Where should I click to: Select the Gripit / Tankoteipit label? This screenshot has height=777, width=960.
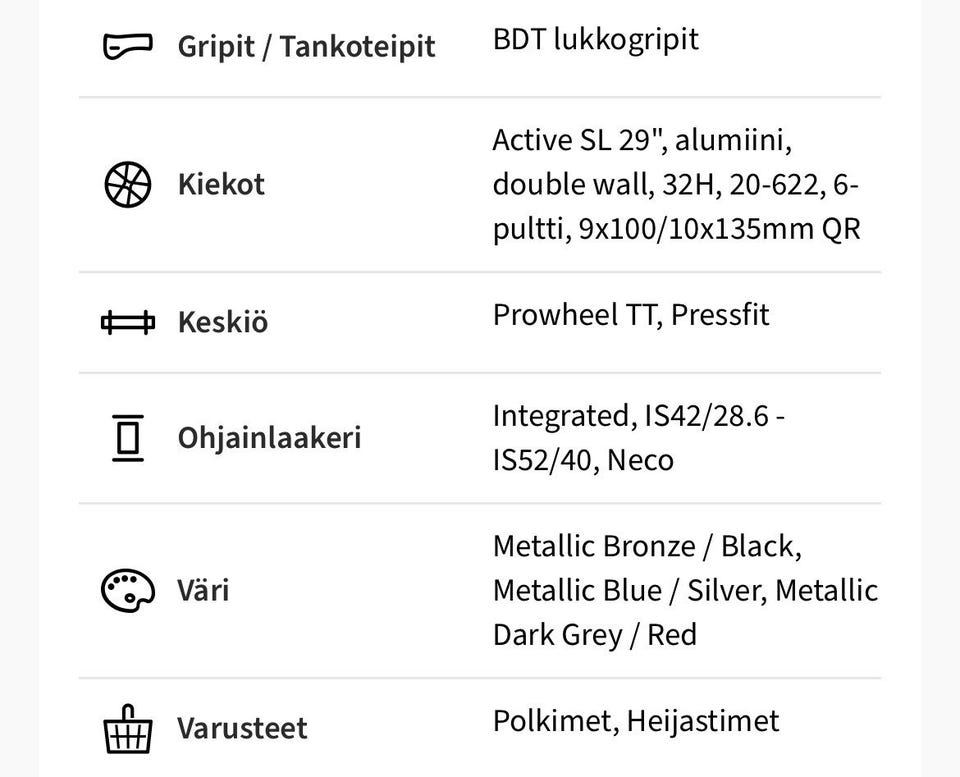coord(306,46)
